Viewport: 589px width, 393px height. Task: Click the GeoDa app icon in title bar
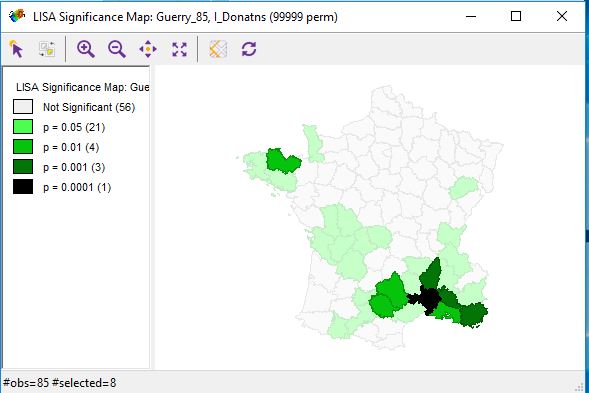click(x=17, y=16)
